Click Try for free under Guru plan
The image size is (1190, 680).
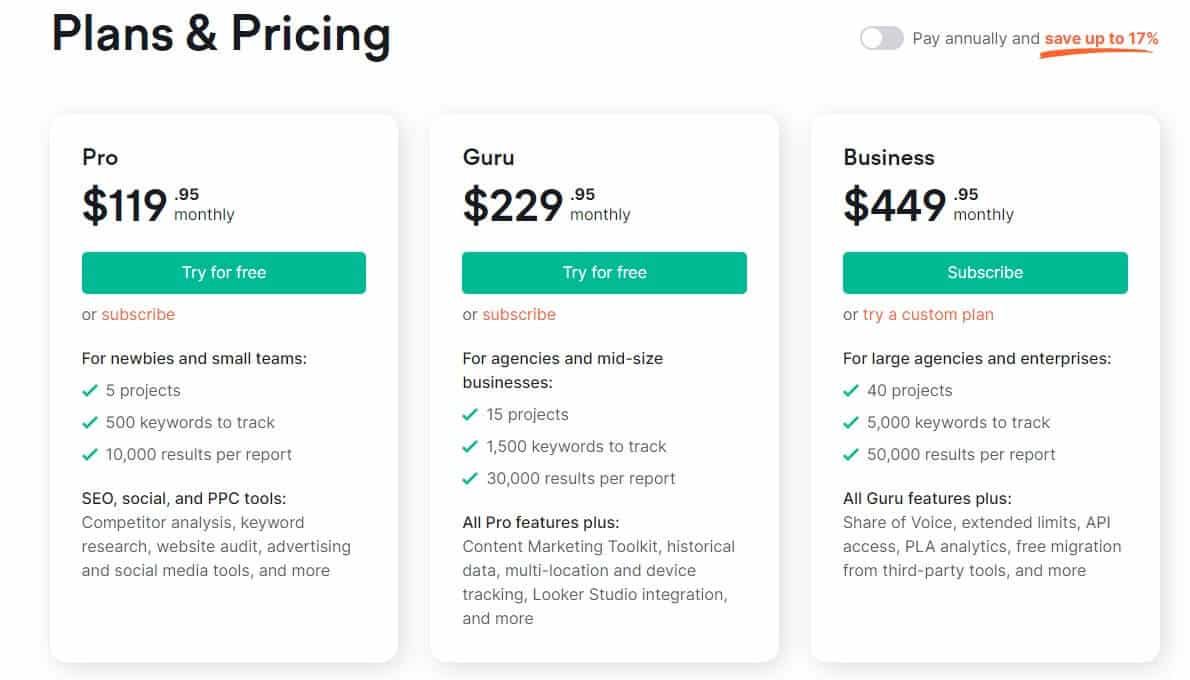[x=604, y=272]
